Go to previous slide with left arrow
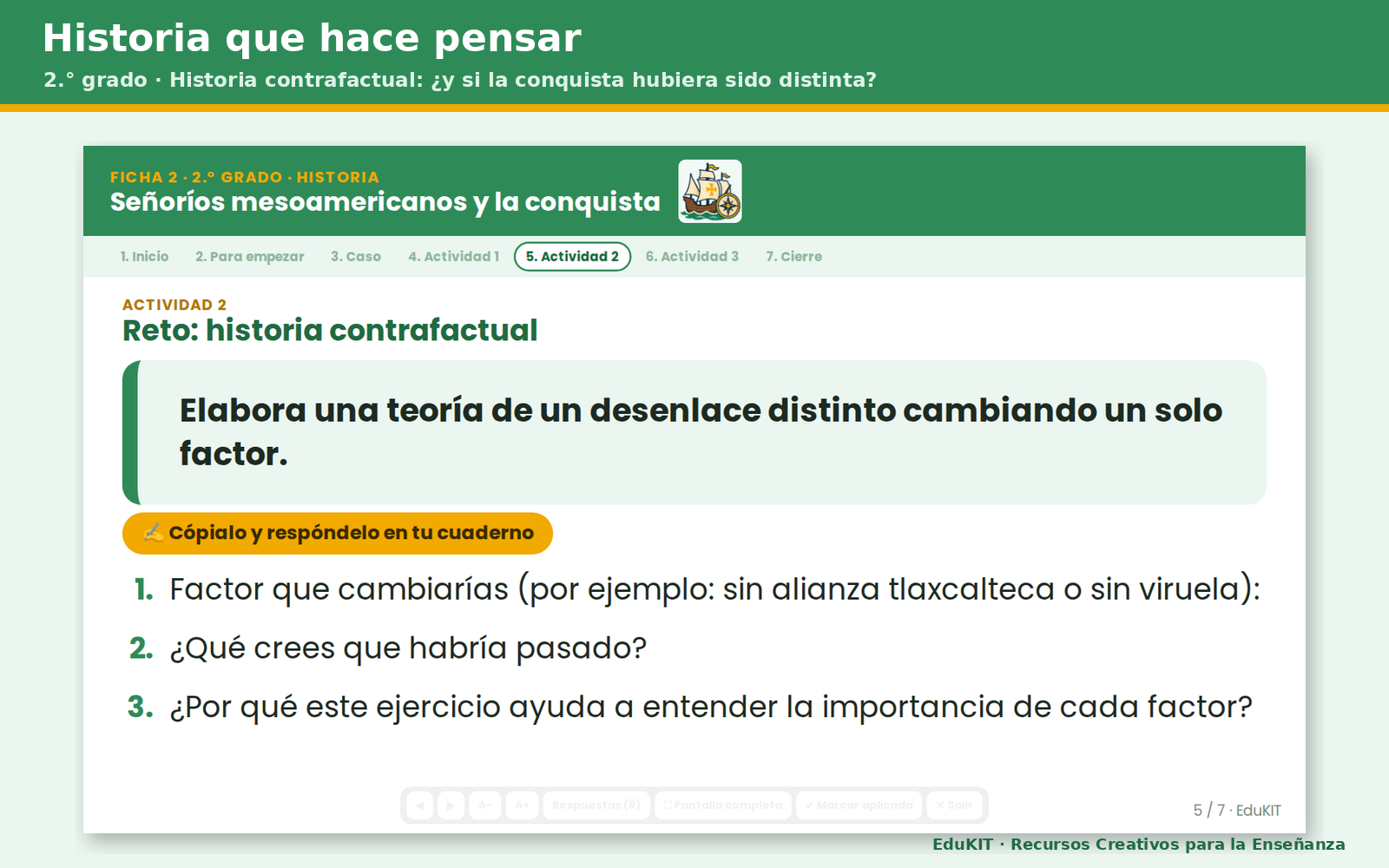The width and height of the screenshot is (1389, 868). coord(419,806)
